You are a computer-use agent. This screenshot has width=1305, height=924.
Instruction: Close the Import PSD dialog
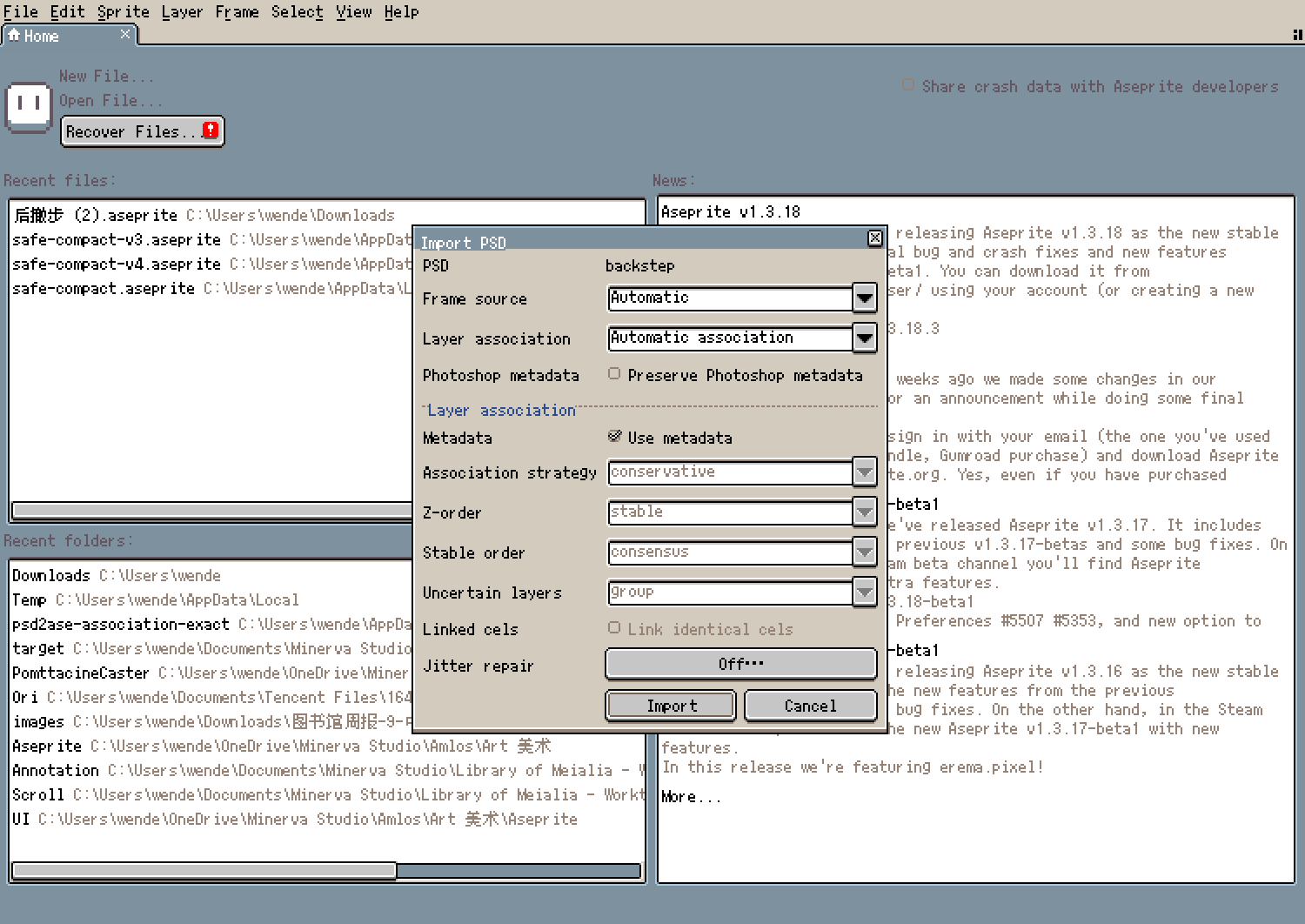tap(874, 238)
